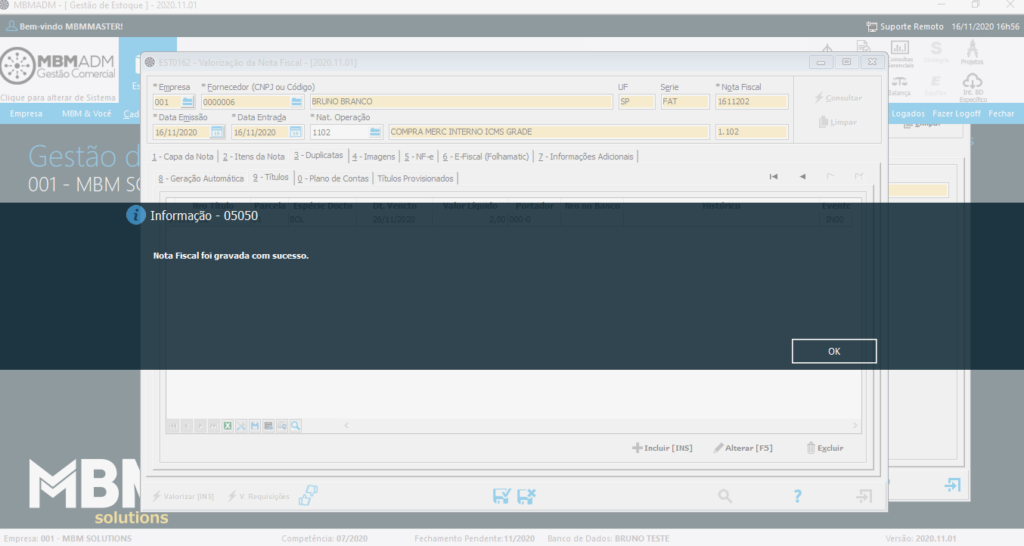Click Fazer Logoff menu item

pyautogui.click(x=956, y=114)
